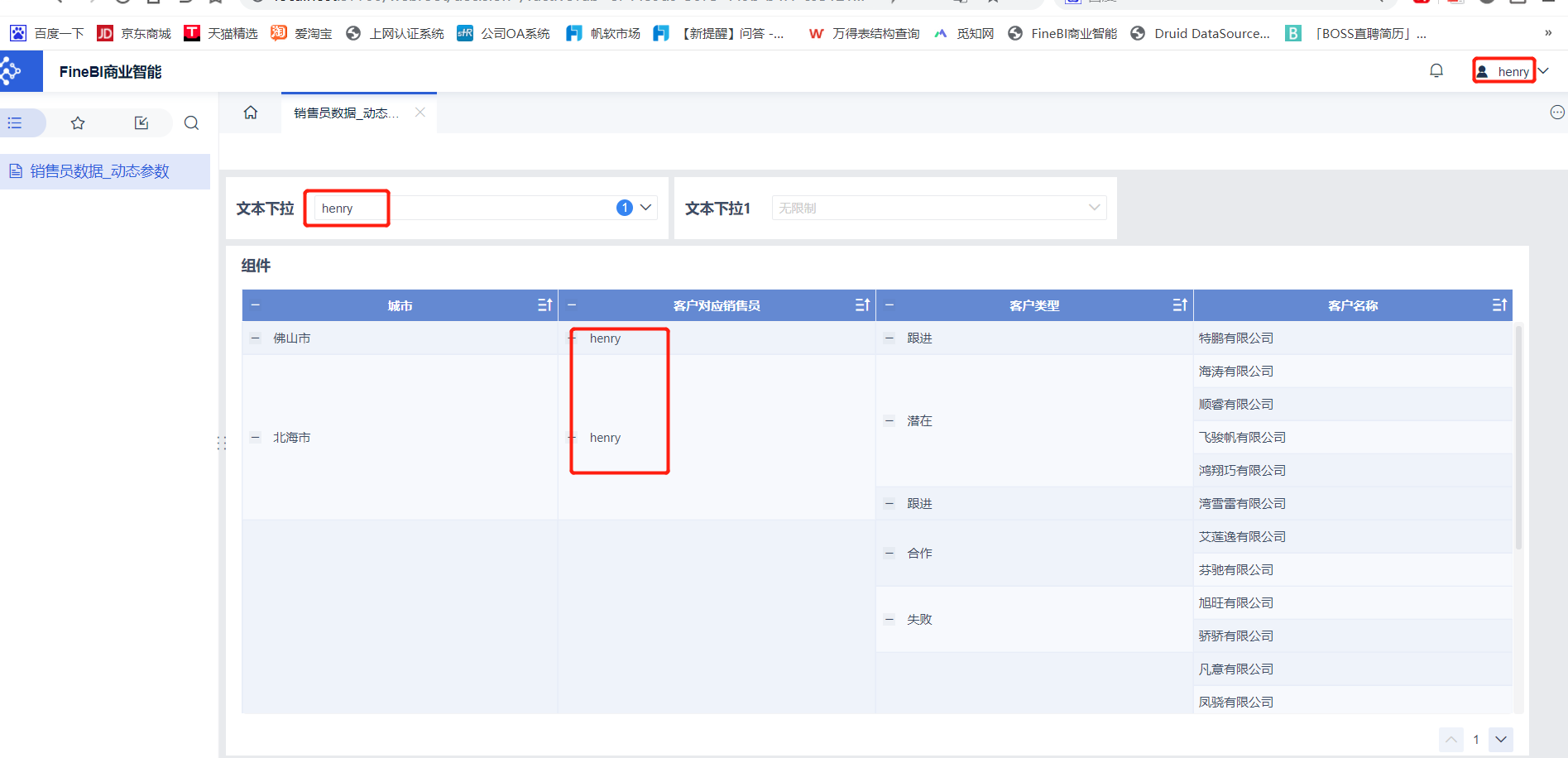Screen dimensions: 1568x758
Task: Open 帆软市场 bookmark
Action: click(603, 33)
